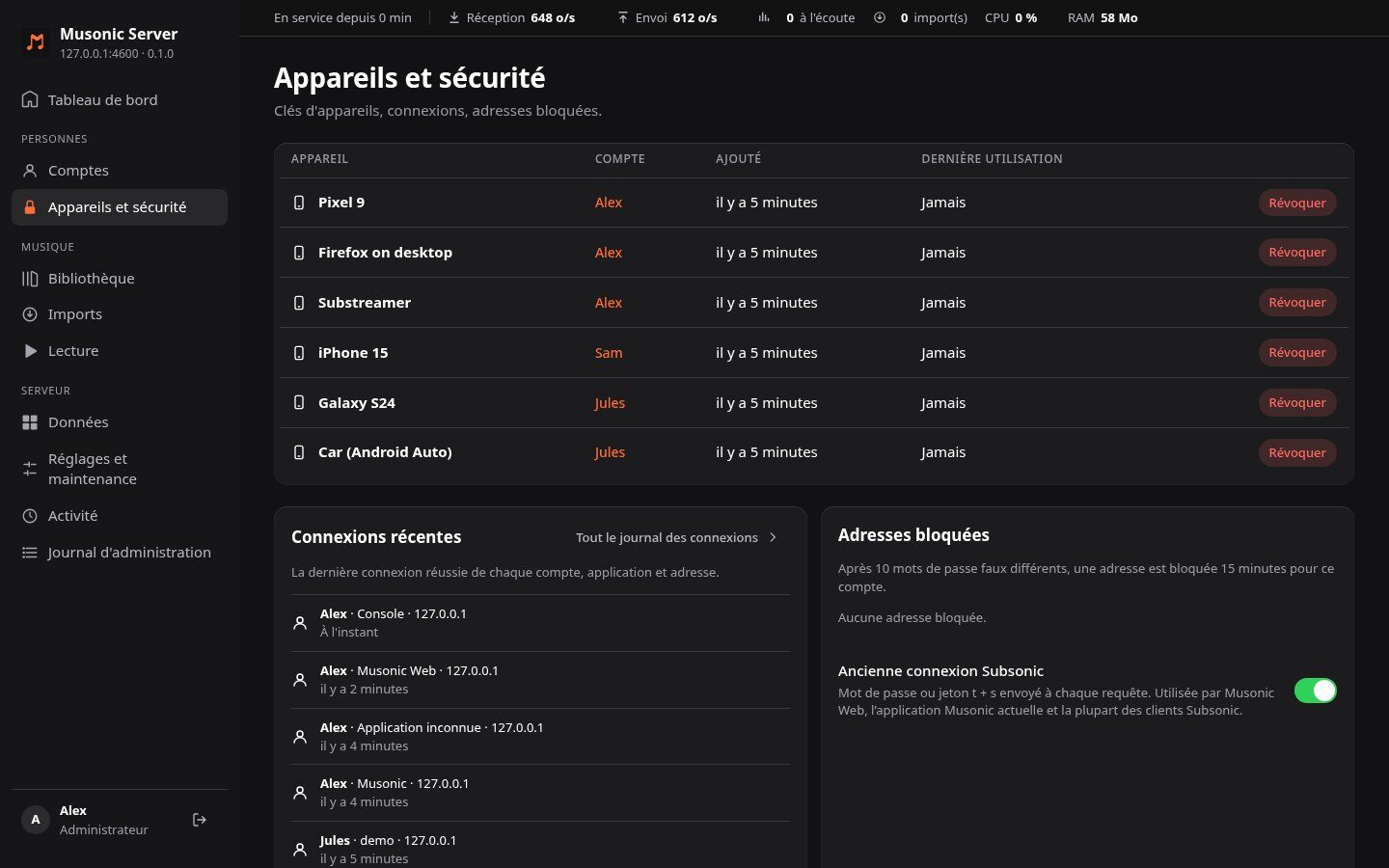Revoke the Galaxy S24 device

click(x=1297, y=403)
